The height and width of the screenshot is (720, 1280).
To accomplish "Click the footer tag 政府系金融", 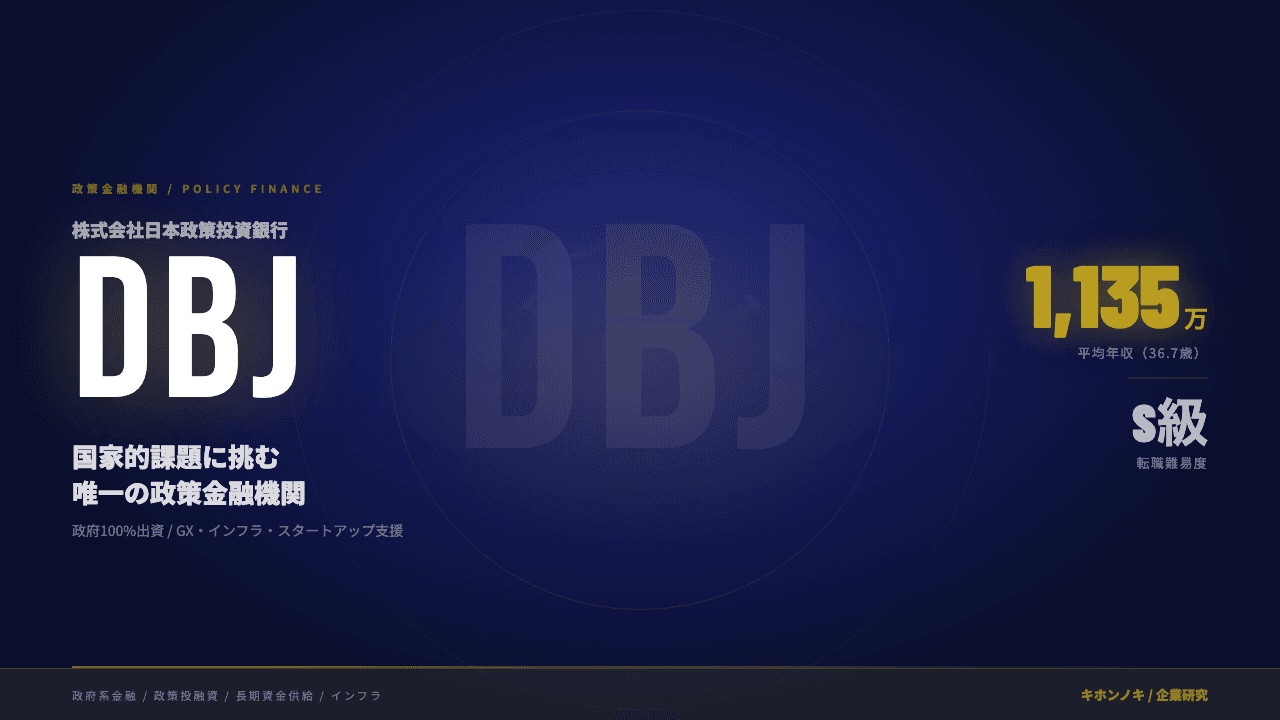I will click(104, 695).
